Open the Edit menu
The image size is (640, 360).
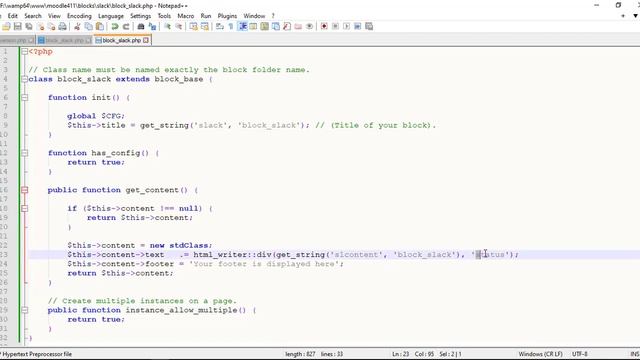[13, 16]
